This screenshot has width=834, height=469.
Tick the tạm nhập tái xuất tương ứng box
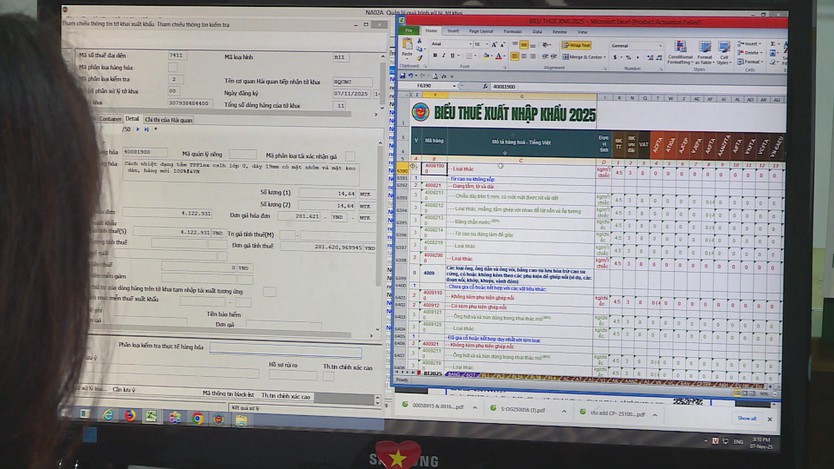point(270,291)
